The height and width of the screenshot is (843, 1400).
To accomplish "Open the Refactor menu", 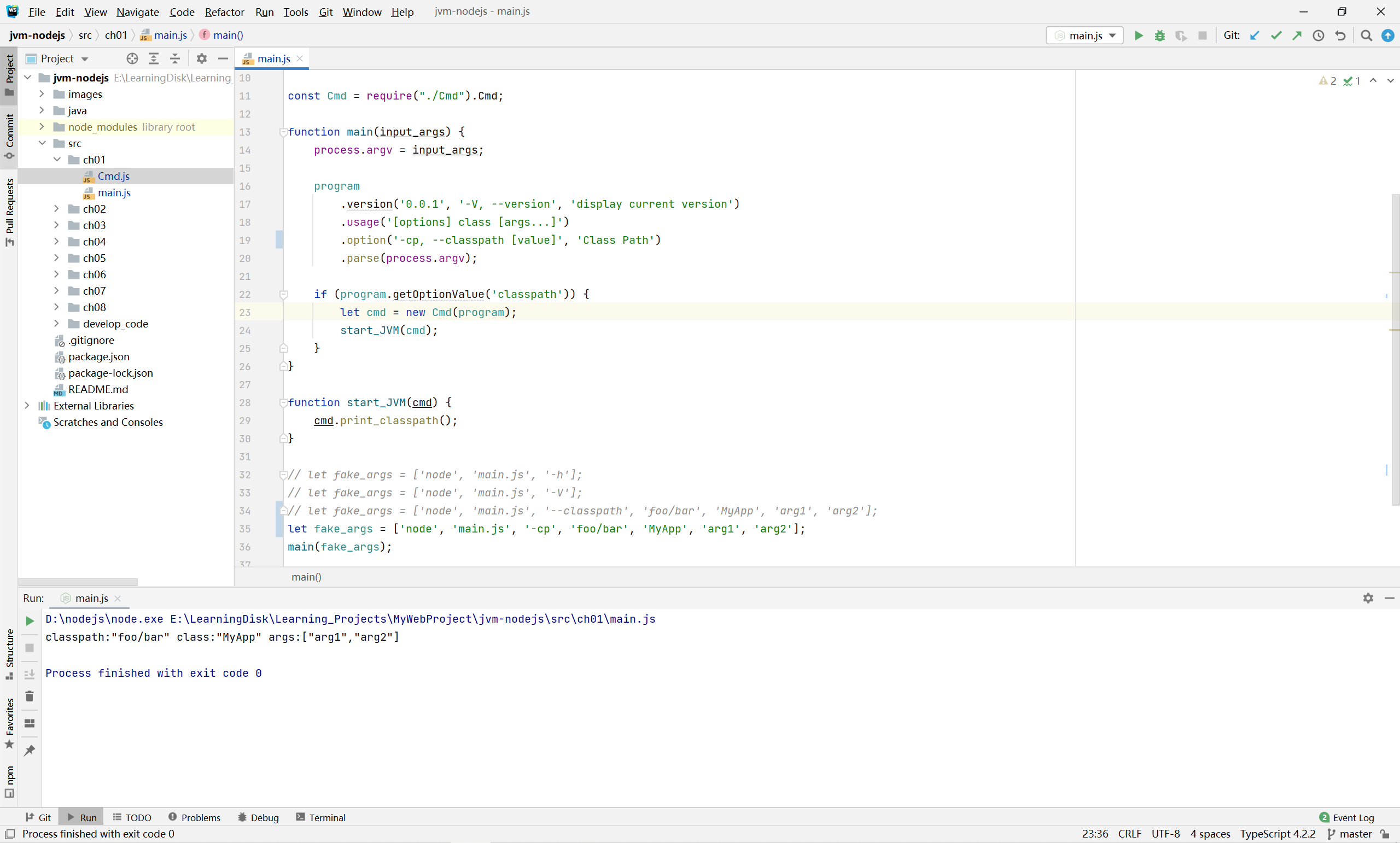I will [224, 11].
